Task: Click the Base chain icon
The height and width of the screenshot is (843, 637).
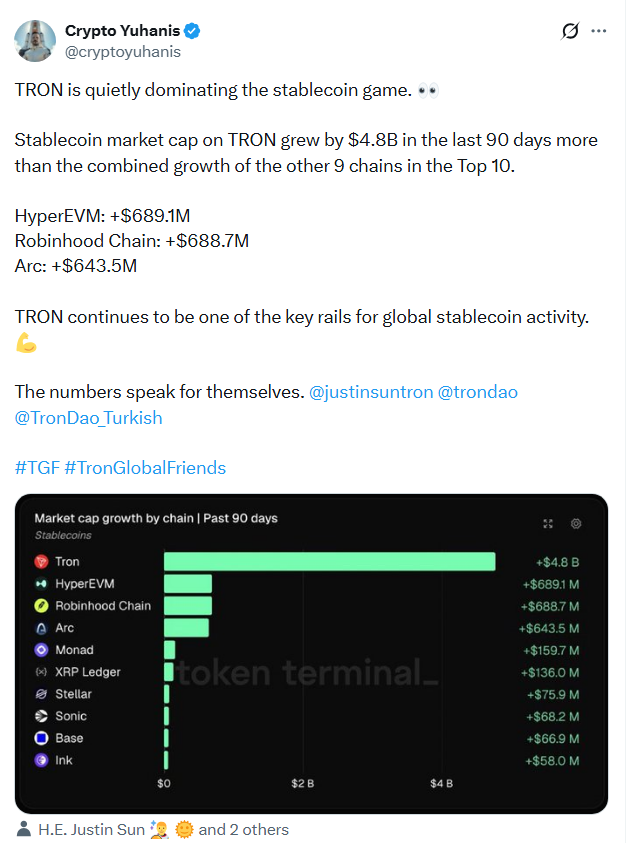Action: (41, 738)
